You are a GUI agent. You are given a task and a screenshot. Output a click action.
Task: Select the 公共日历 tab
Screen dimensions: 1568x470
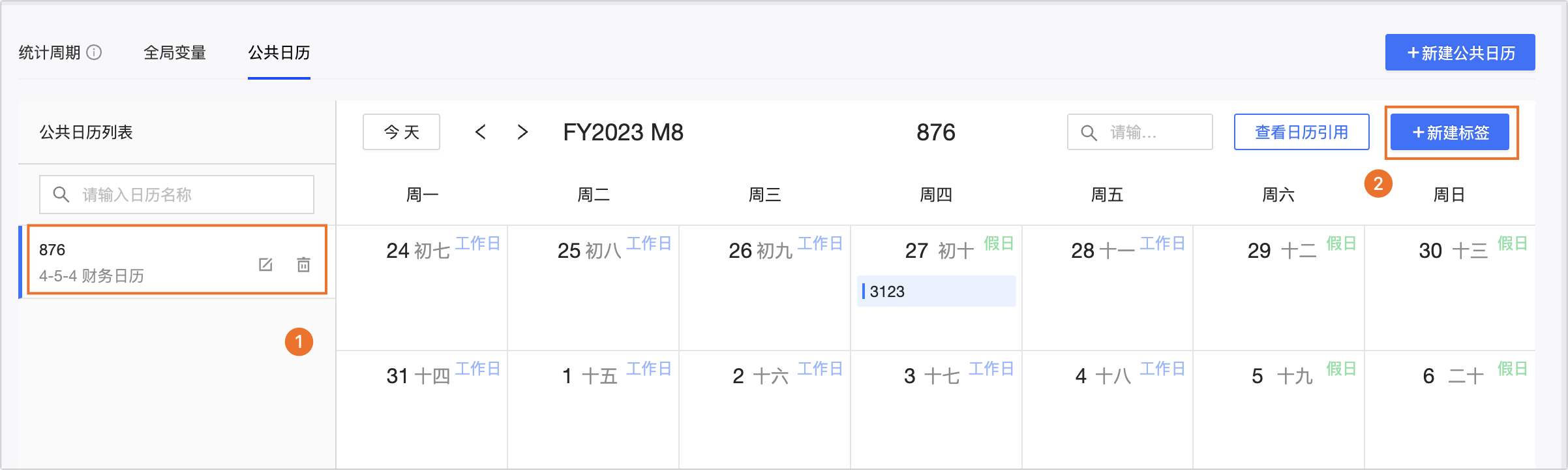click(x=279, y=52)
